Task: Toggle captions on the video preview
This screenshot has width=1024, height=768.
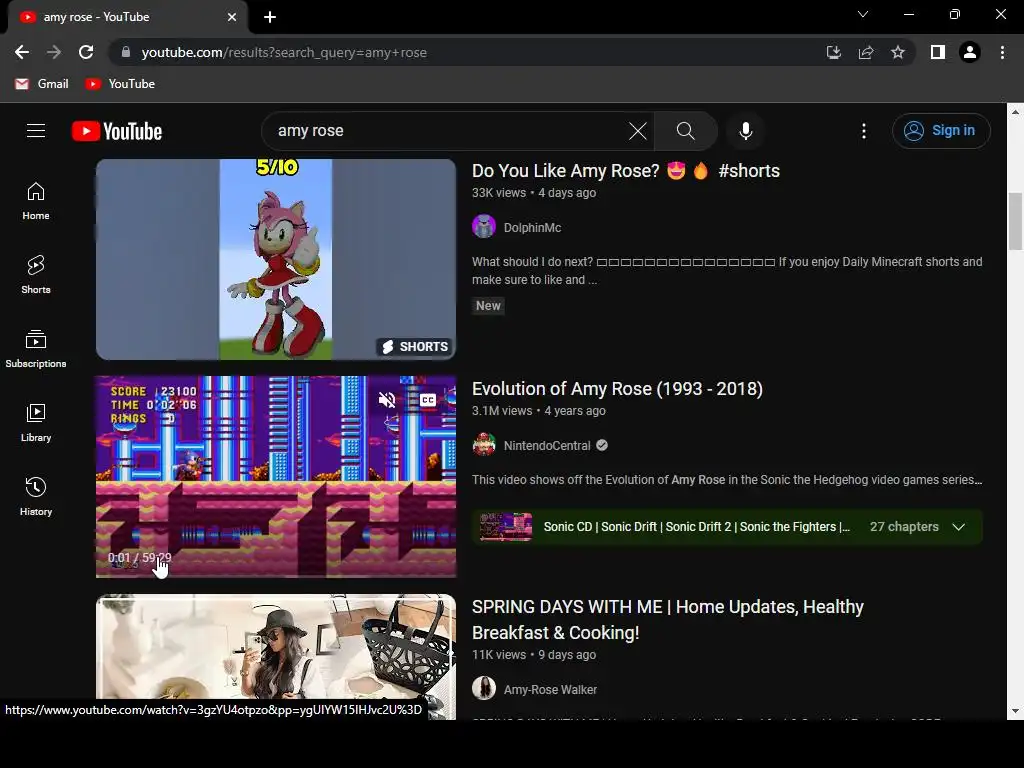Action: pos(428,399)
